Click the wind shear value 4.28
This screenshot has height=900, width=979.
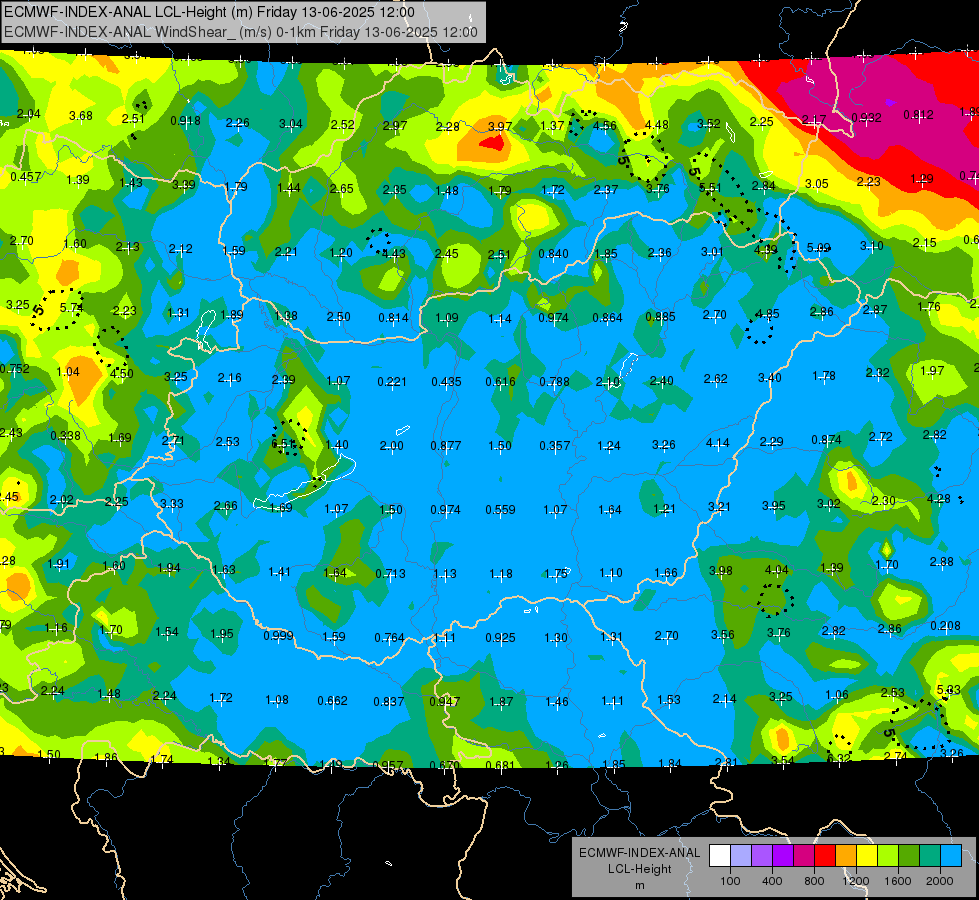point(938,498)
